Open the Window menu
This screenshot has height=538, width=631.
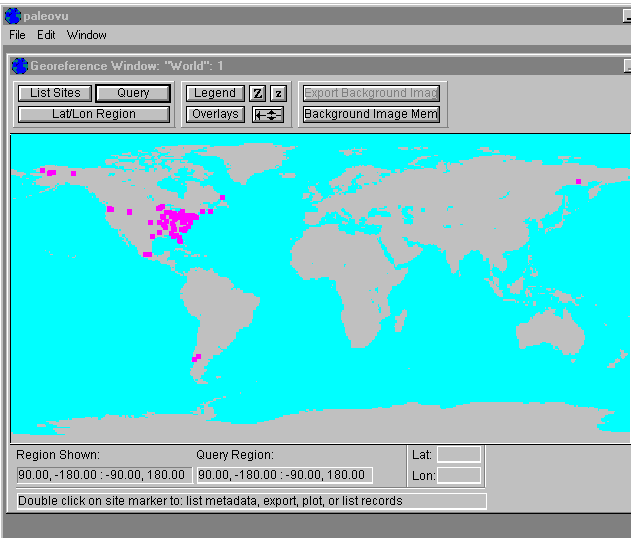click(x=86, y=35)
